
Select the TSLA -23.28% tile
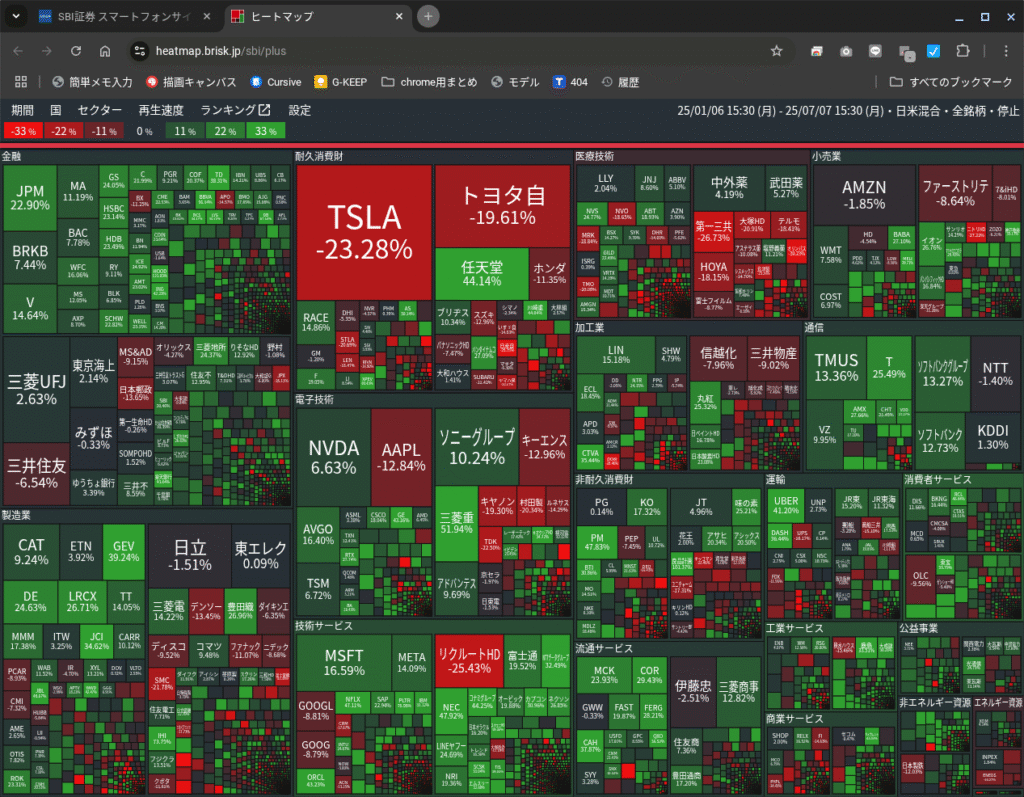[364, 233]
